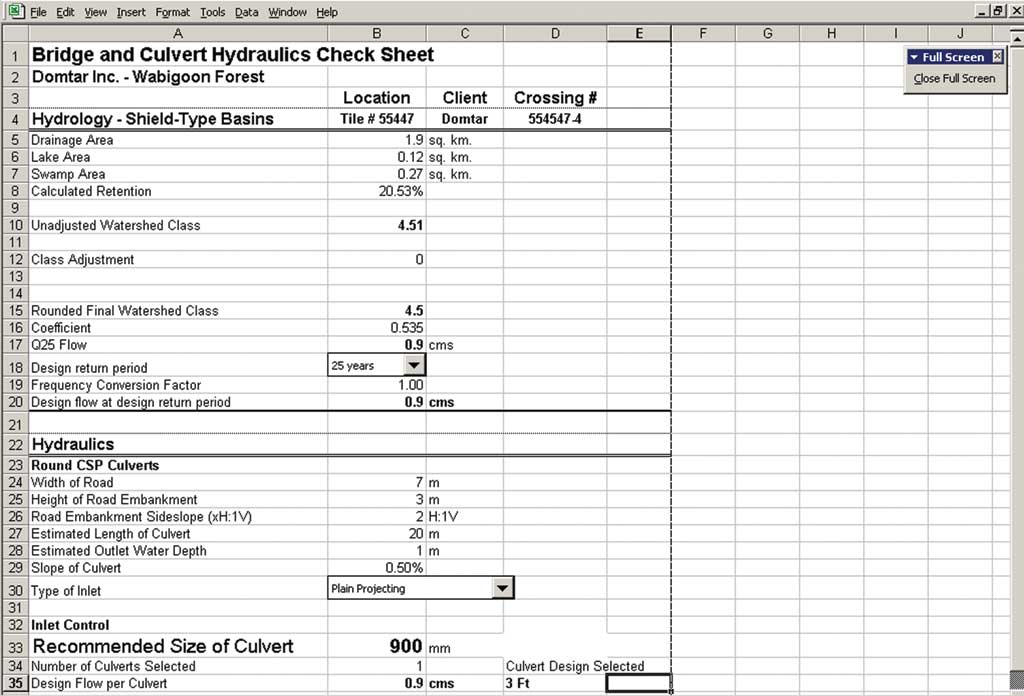Click the Coefficient value 0.535
Image resolution: width=1024 pixels, height=696 pixels.
[x=377, y=328]
